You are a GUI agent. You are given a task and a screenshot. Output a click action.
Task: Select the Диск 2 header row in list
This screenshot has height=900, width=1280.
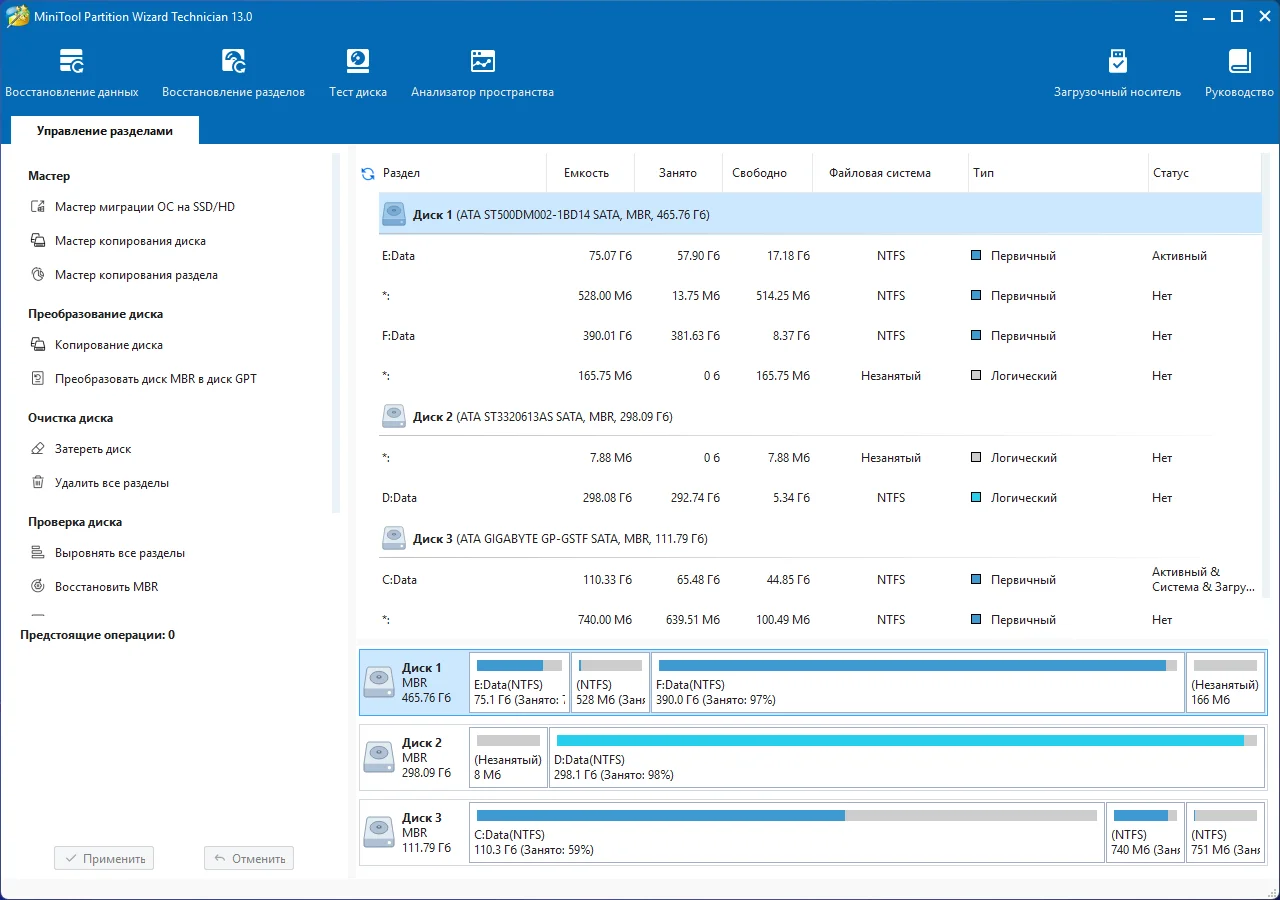click(542, 416)
